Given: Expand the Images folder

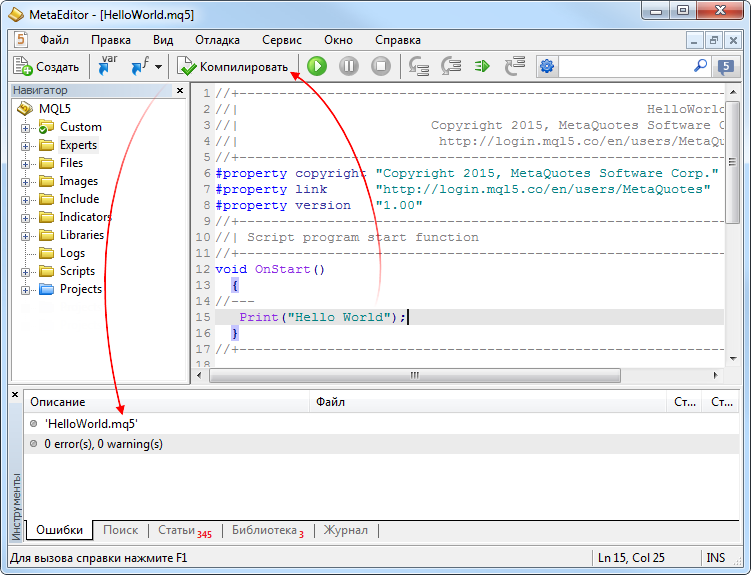Looking at the screenshot, I should pyautogui.click(x=25, y=182).
